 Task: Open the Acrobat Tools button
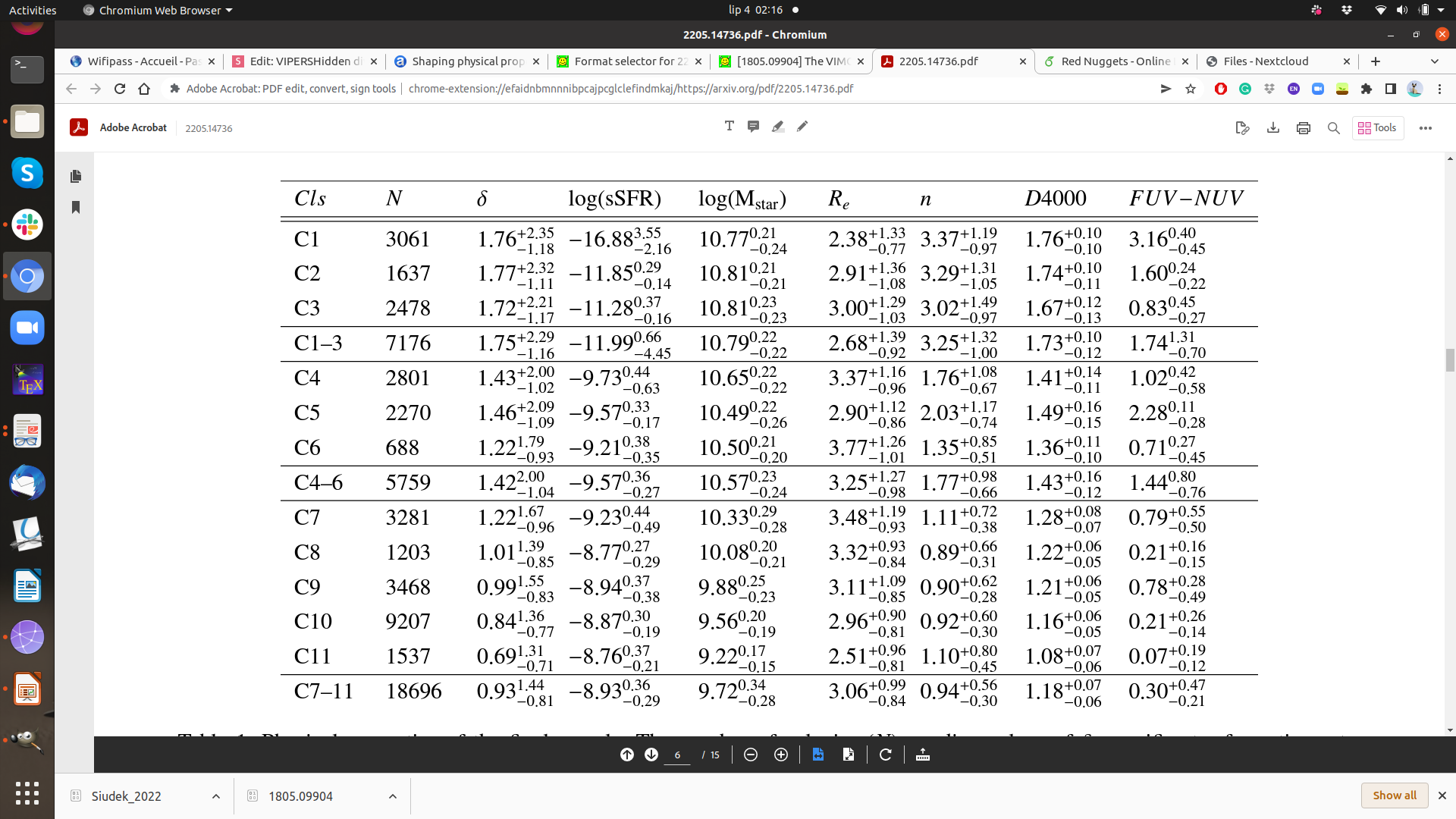click(1378, 128)
